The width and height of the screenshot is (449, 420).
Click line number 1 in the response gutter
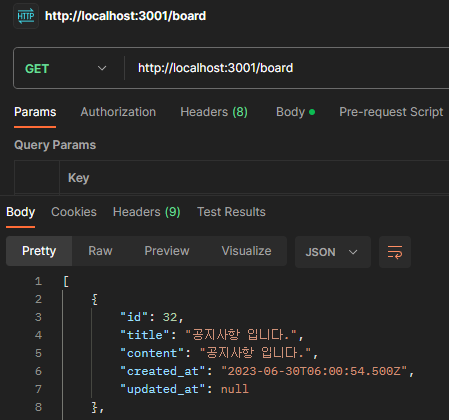tap(38, 281)
